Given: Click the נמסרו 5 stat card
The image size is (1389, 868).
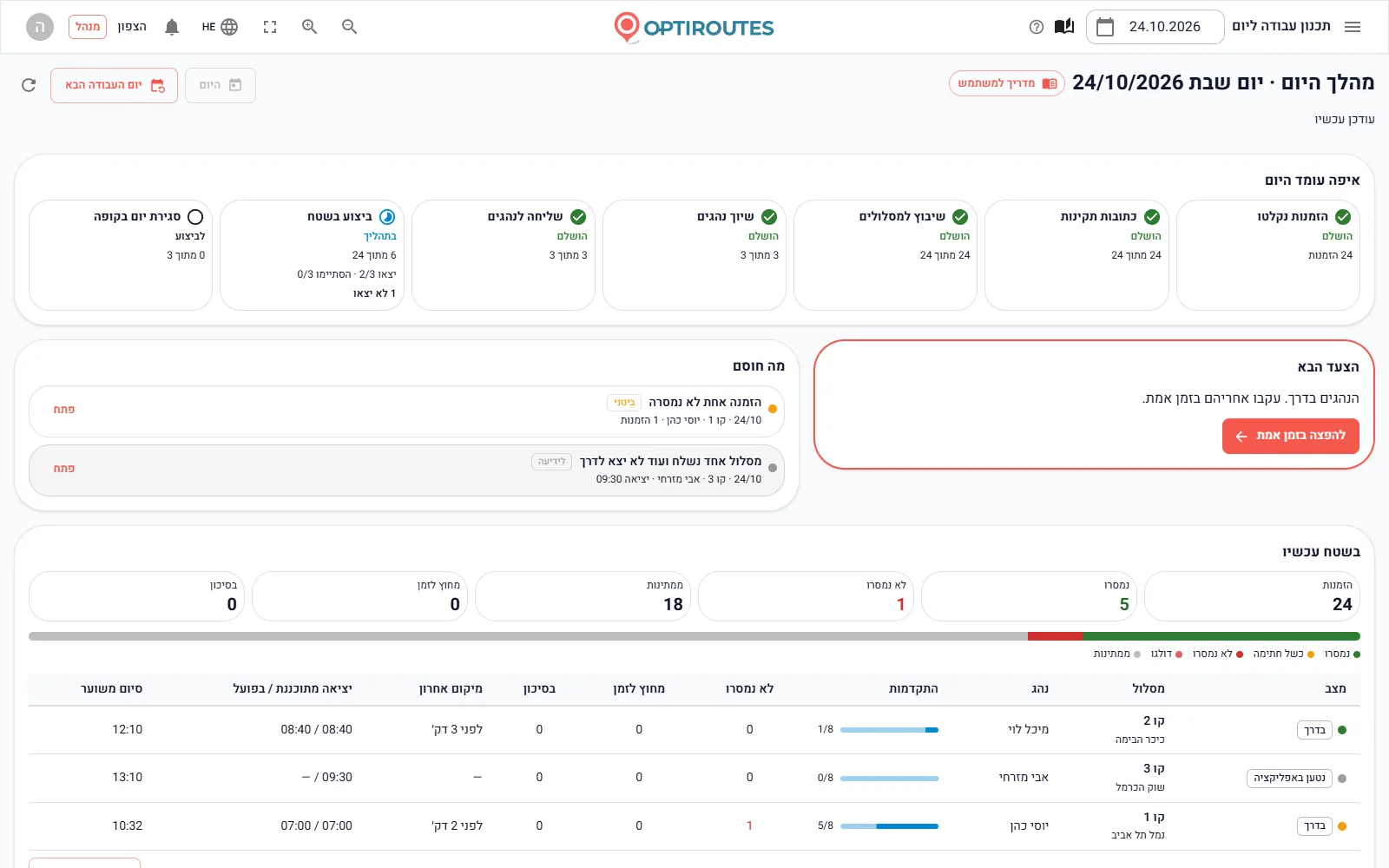Looking at the screenshot, I should click(x=1029, y=596).
